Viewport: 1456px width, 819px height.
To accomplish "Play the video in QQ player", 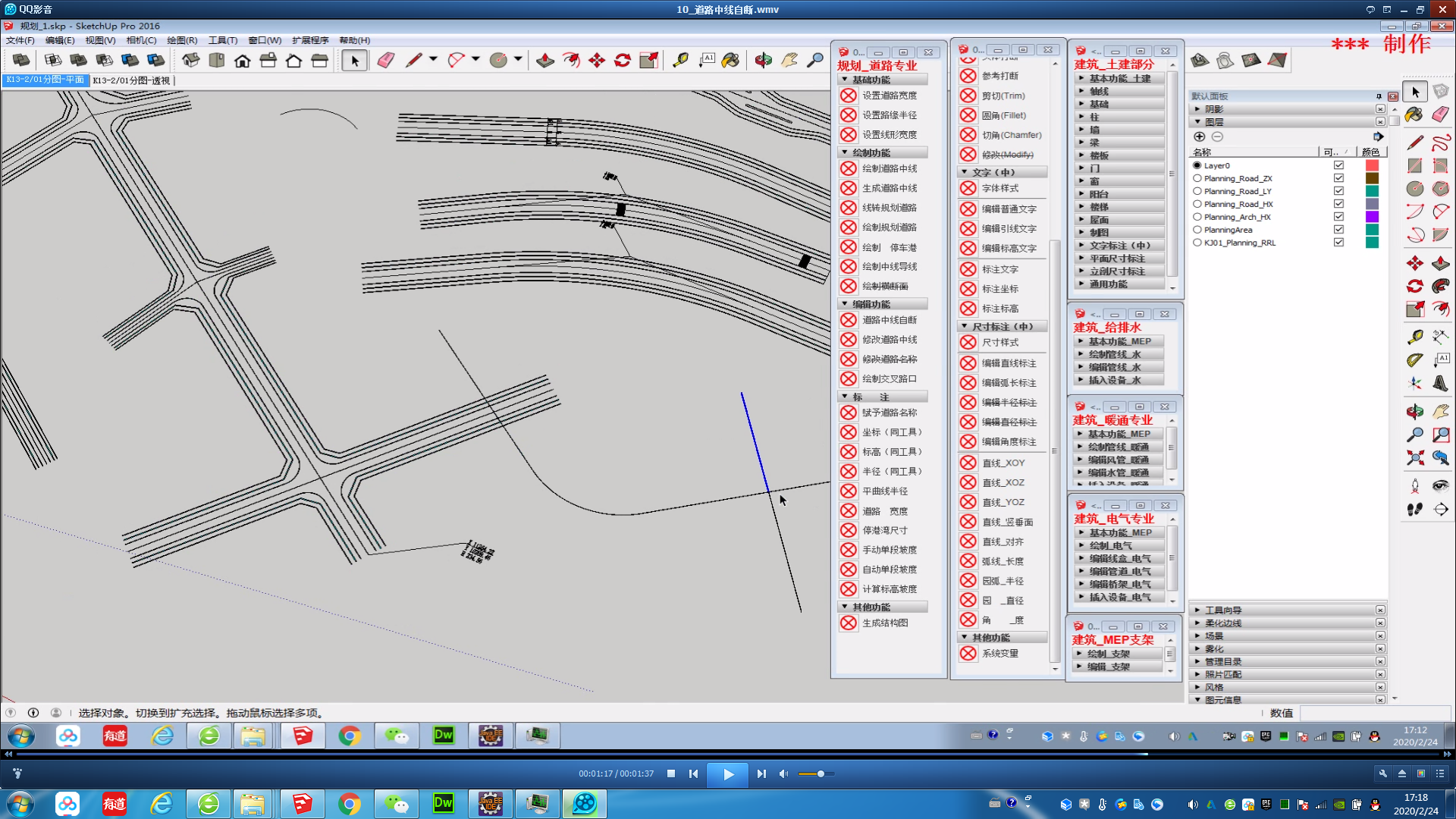I will 728,774.
